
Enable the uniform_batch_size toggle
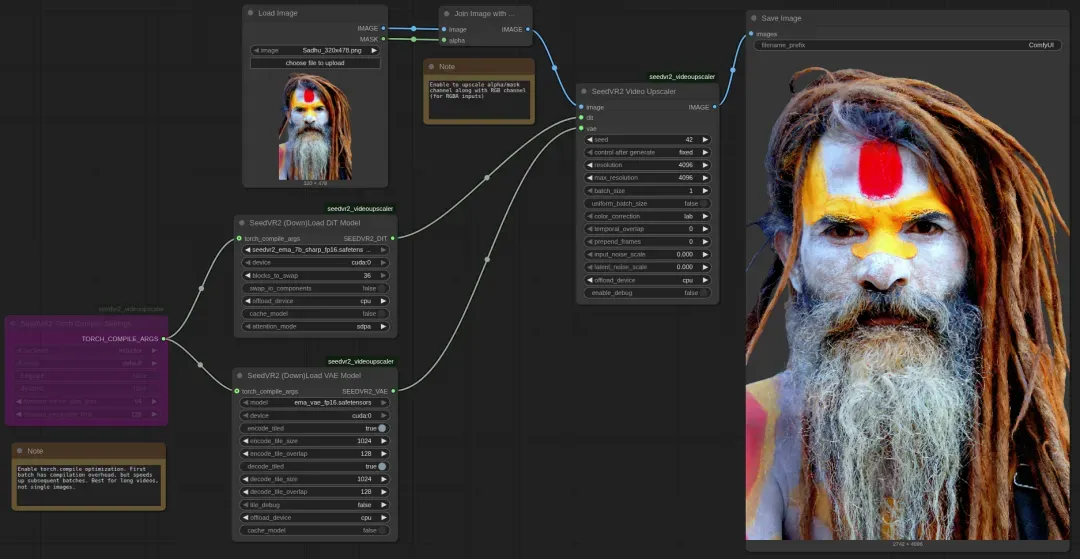pyautogui.click(x=703, y=203)
